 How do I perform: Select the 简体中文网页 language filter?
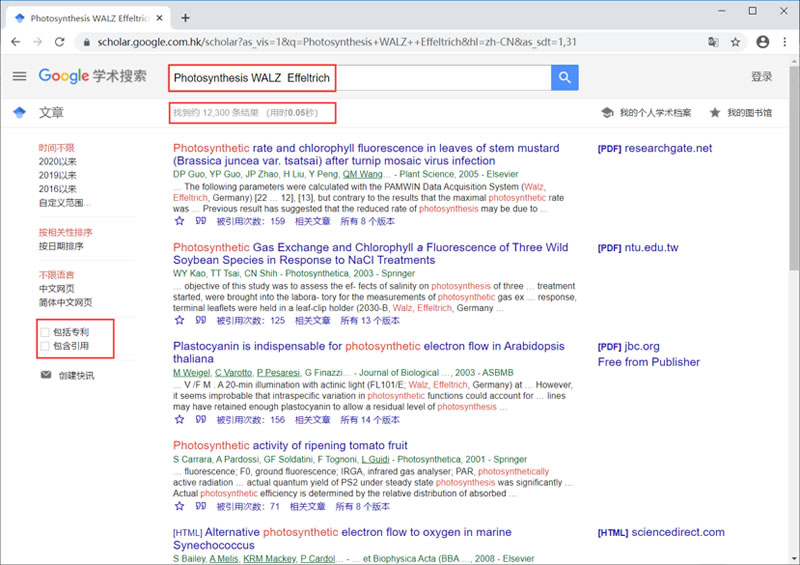(65, 302)
